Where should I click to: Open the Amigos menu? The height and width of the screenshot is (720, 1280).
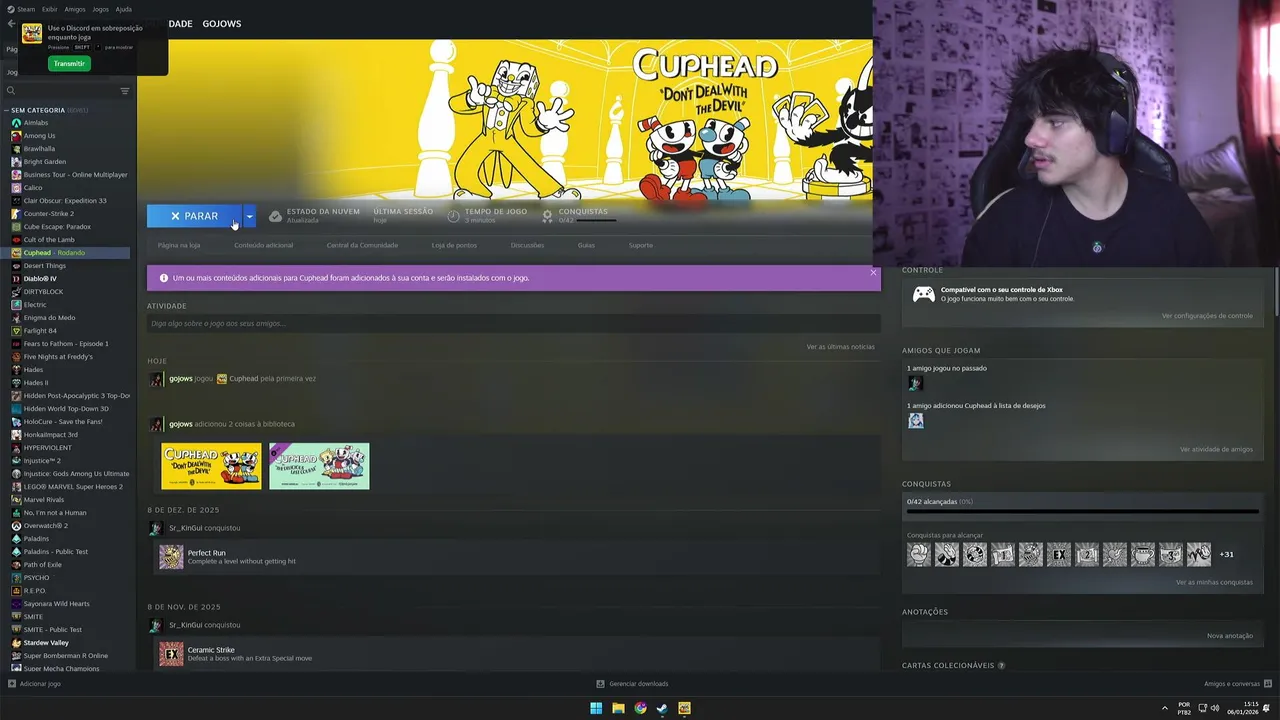coord(75,9)
